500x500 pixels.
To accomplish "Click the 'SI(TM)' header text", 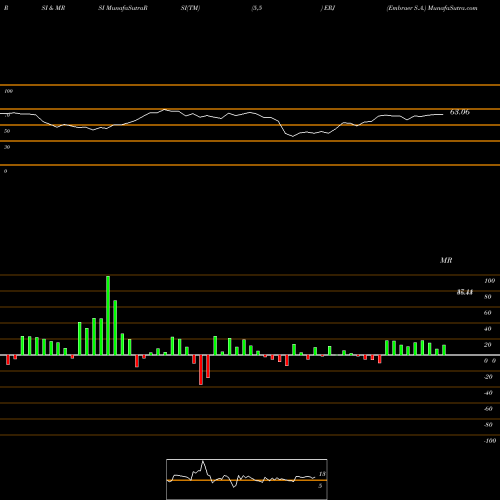I will tap(190, 8).
